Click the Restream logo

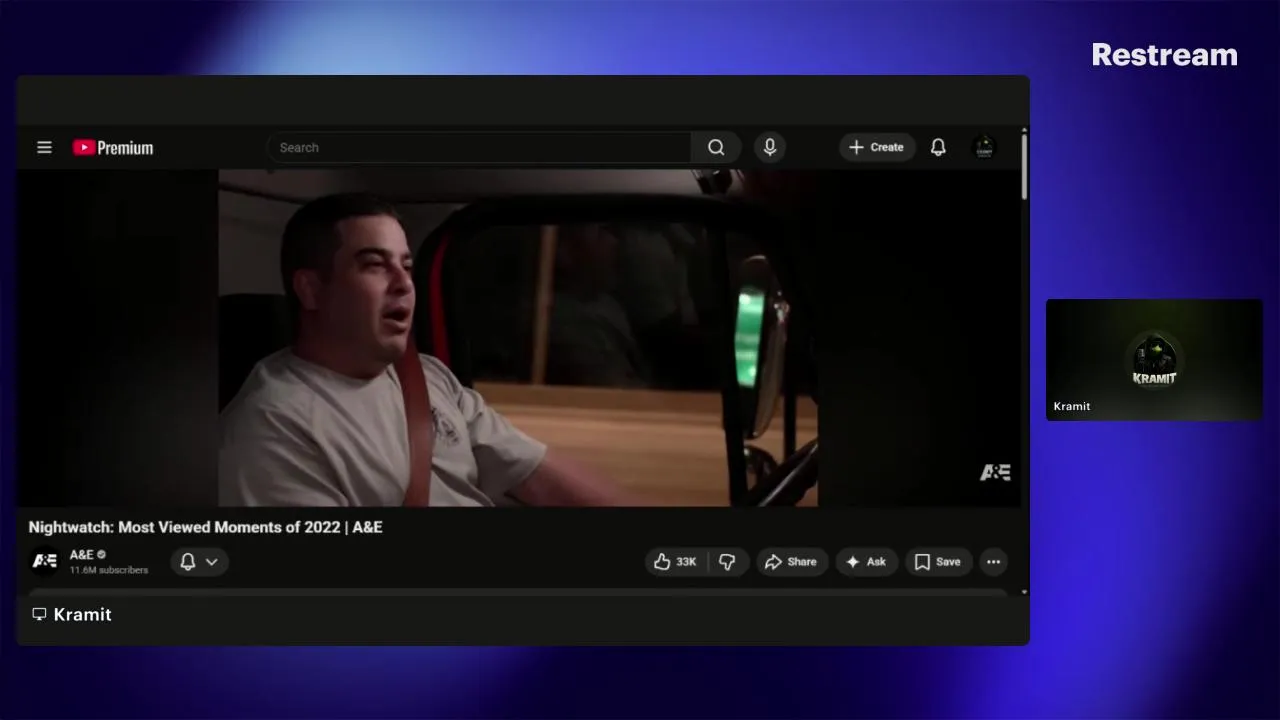[x=1164, y=55]
